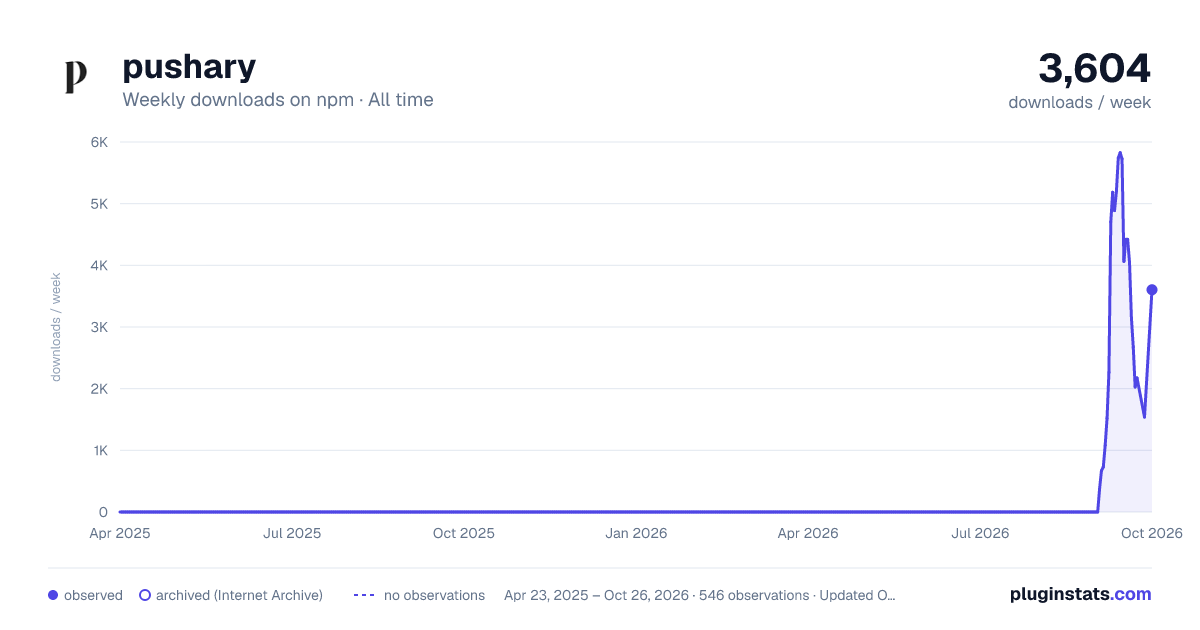The image size is (1200, 630).
Task: Click the 'observed' legend label
Action: pyautogui.click(x=93, y=595)
